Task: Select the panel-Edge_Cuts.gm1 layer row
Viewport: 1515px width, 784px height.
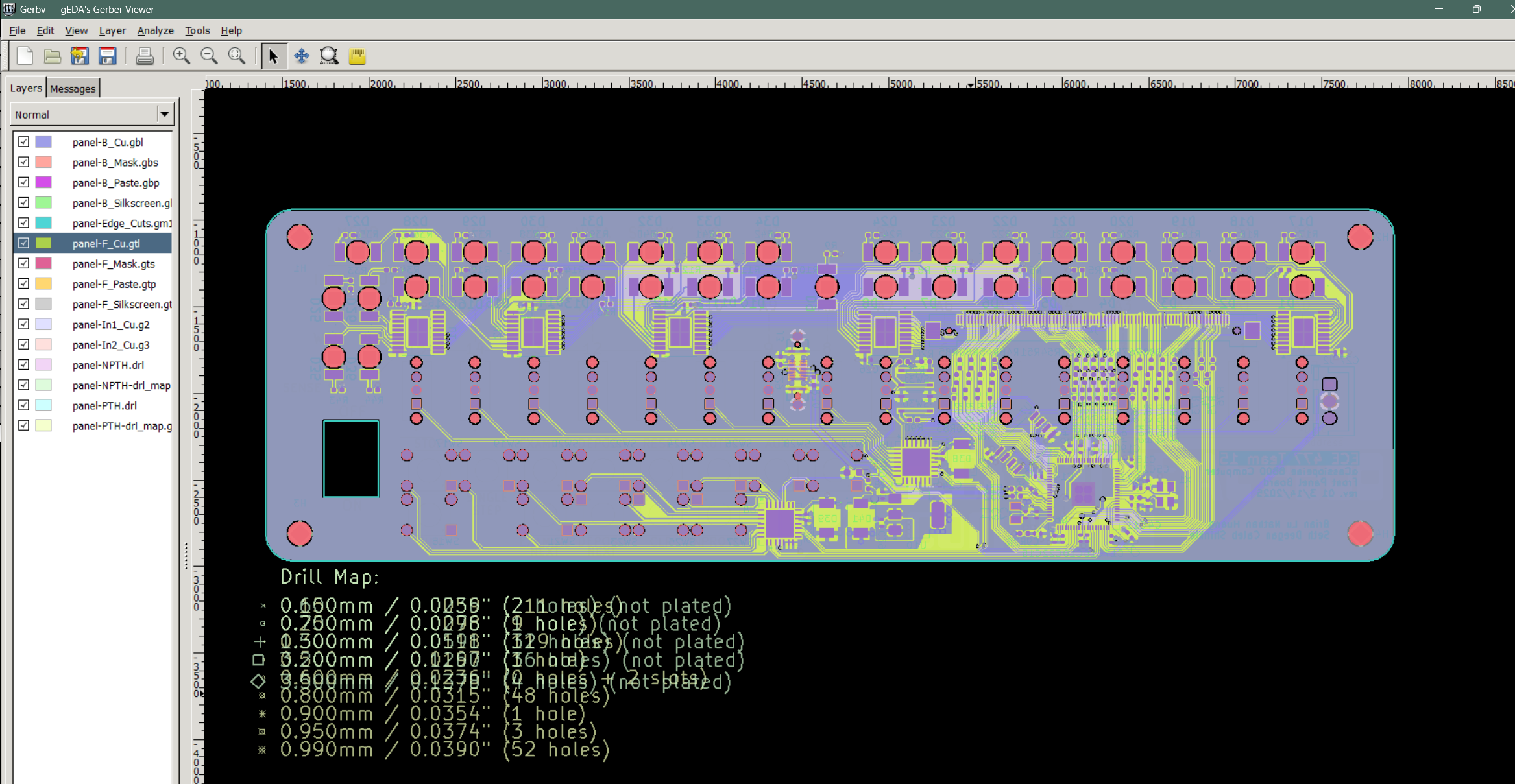Action: coord(122,223)
